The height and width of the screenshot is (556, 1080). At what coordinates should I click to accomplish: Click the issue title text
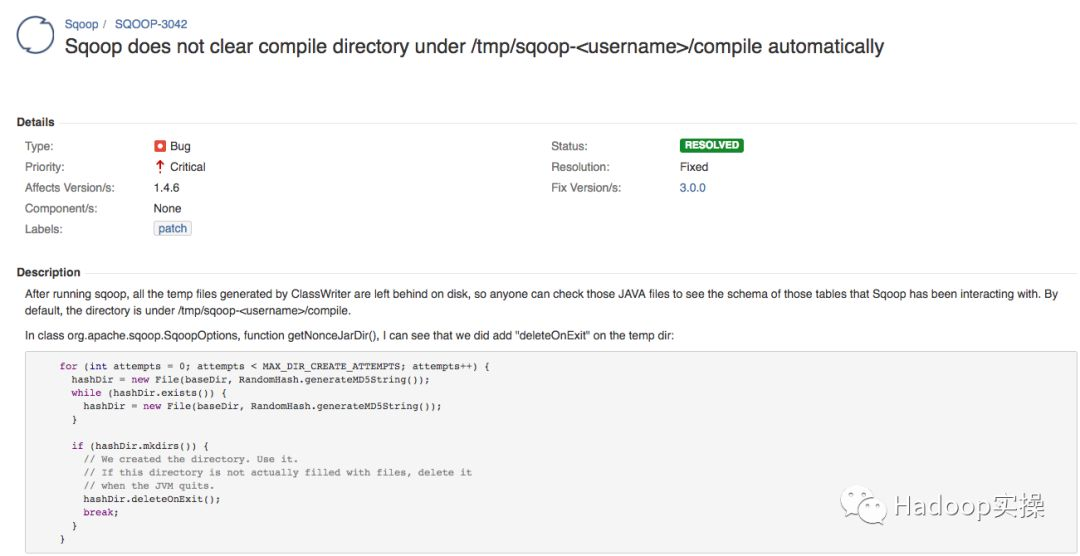(x=474, y=47)
